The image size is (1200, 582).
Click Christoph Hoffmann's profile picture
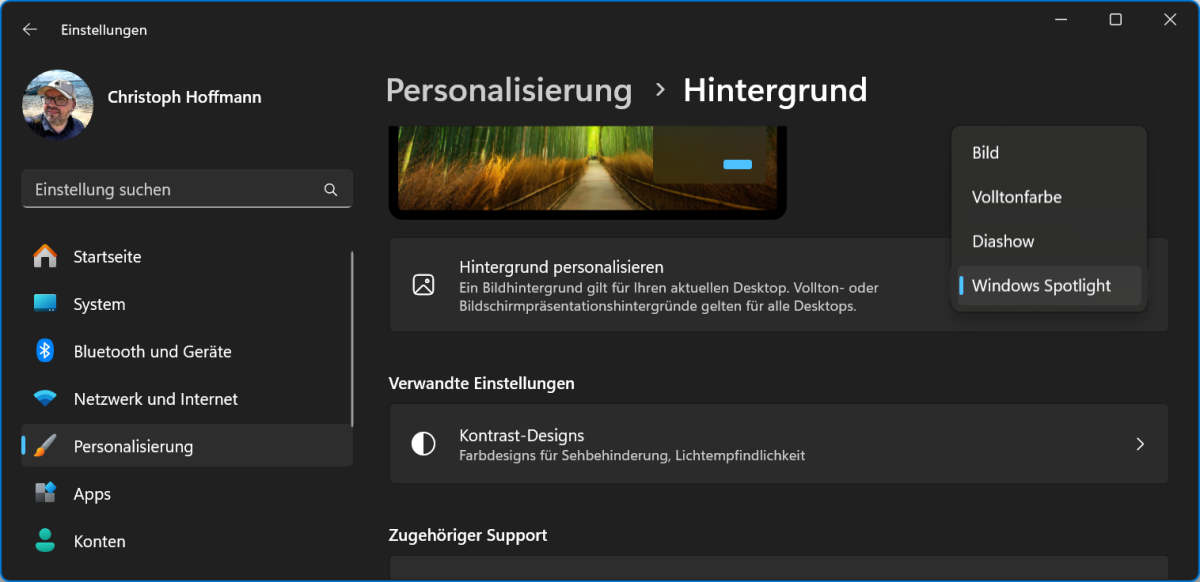pos(58,104)
